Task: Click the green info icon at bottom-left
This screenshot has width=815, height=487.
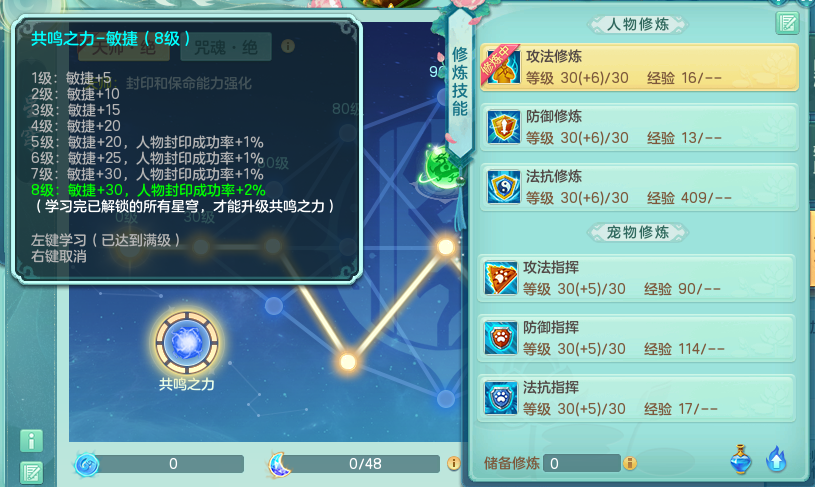Action: coord(32,441)
